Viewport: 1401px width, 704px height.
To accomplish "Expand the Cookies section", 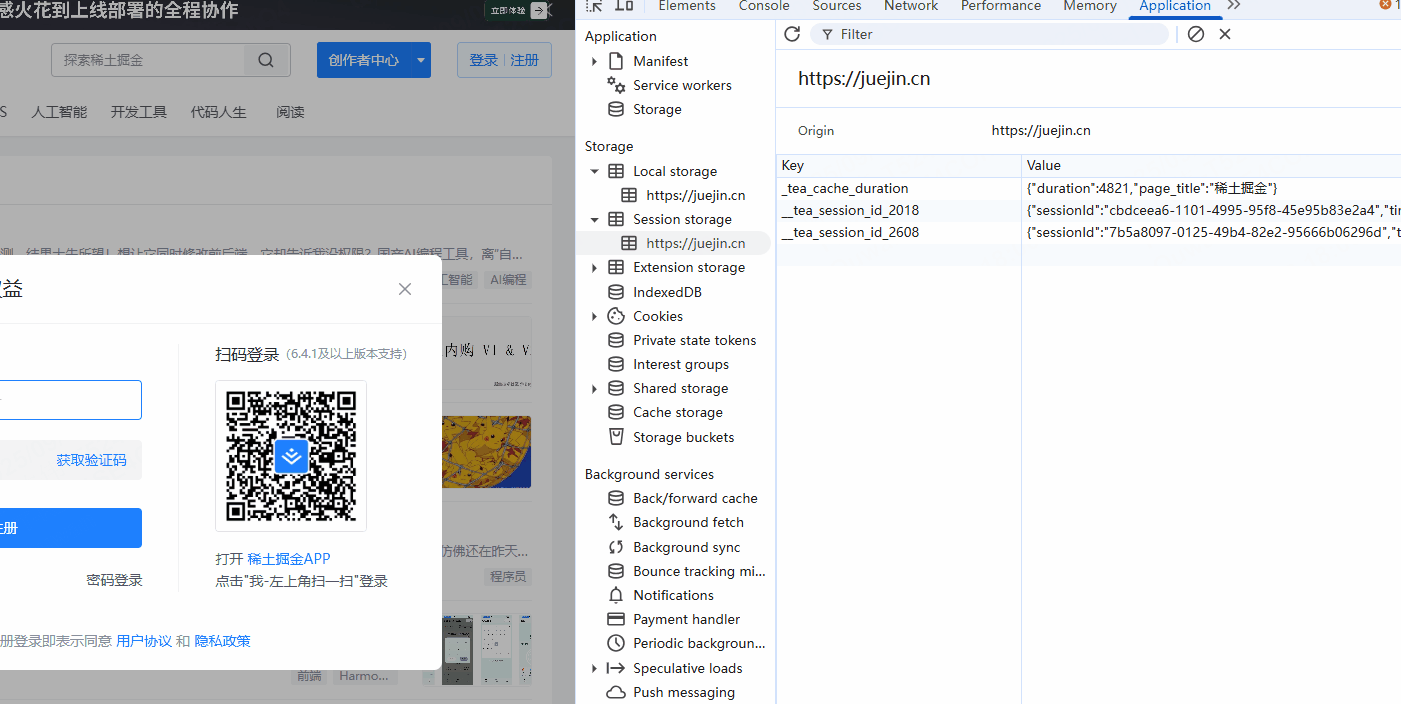I will click(x=594, y=315).
